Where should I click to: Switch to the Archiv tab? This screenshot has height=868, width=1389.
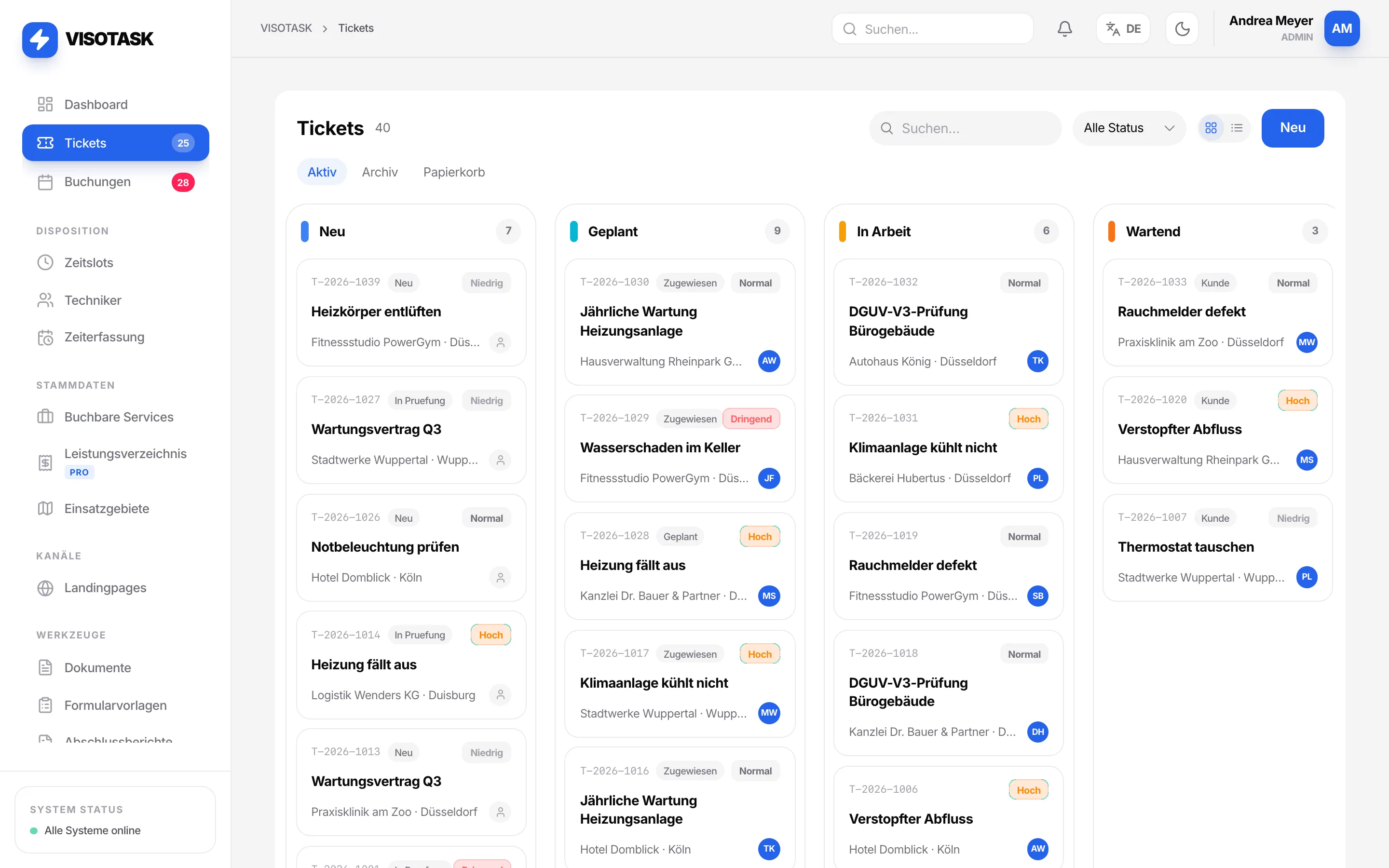380,172
